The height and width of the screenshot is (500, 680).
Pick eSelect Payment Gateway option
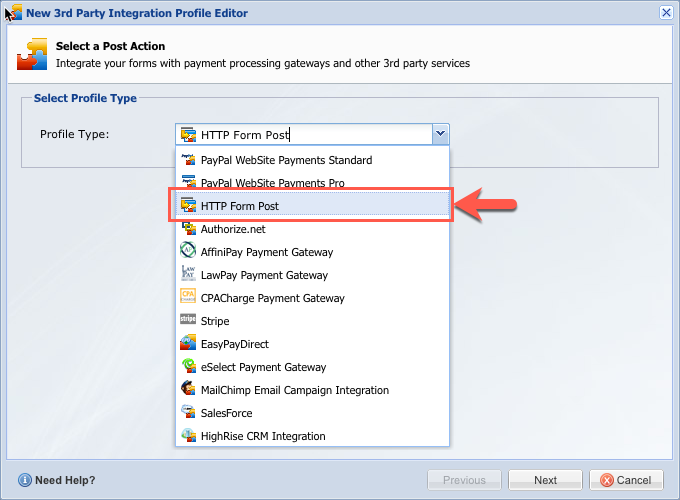pyautogui.click(x=264, y=367)
